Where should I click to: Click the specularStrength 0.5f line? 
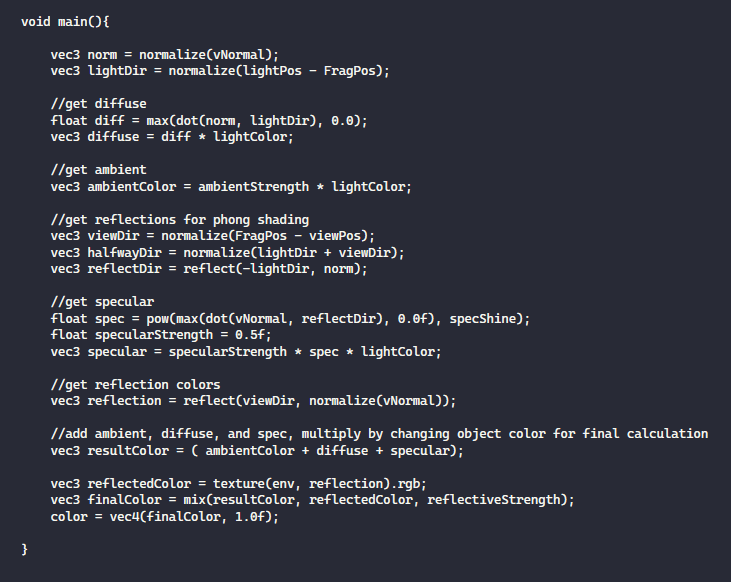[161, 335]
